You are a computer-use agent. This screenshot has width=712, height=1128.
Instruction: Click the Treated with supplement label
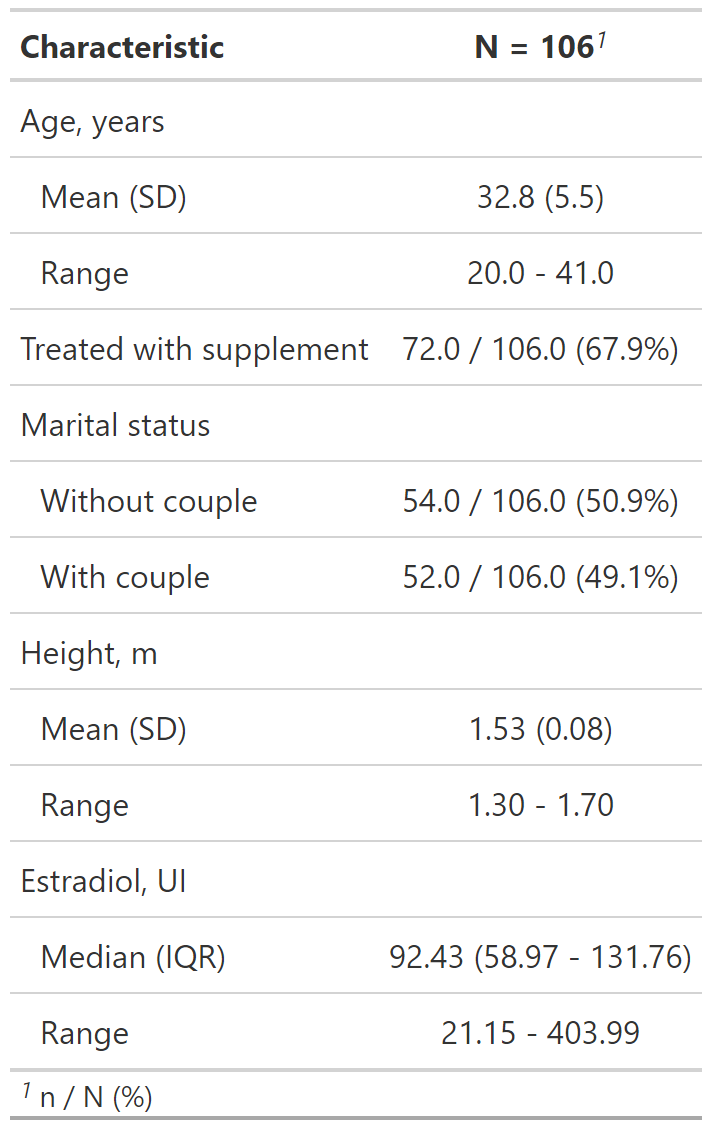194,349
